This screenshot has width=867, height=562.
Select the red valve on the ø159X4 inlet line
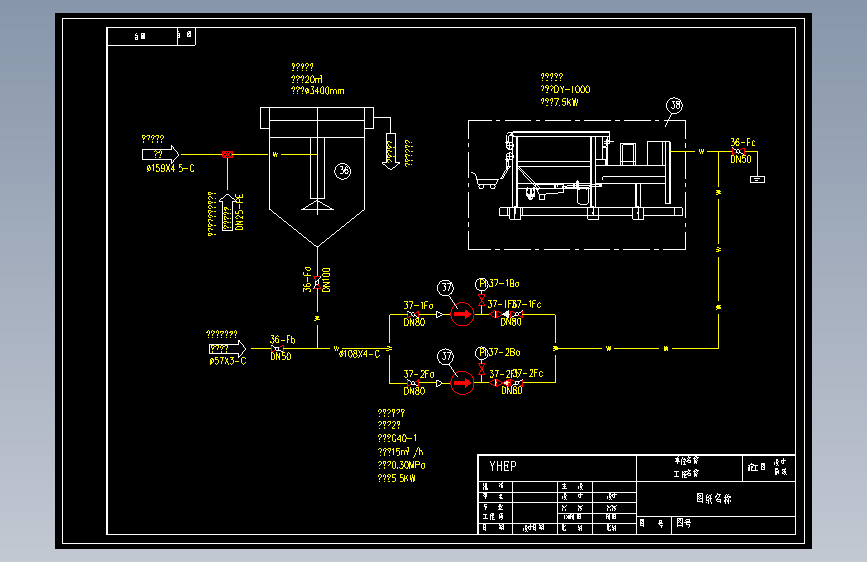[227, 154]
